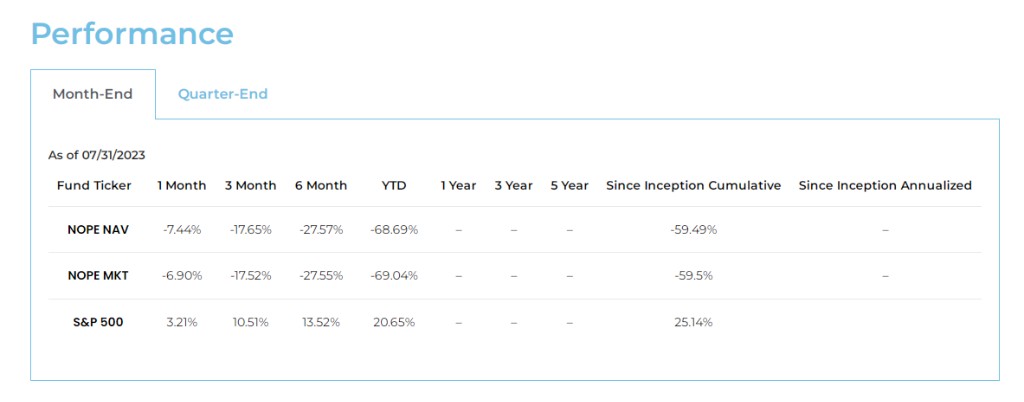Click the 5 Year column header

tap(569, 185)
